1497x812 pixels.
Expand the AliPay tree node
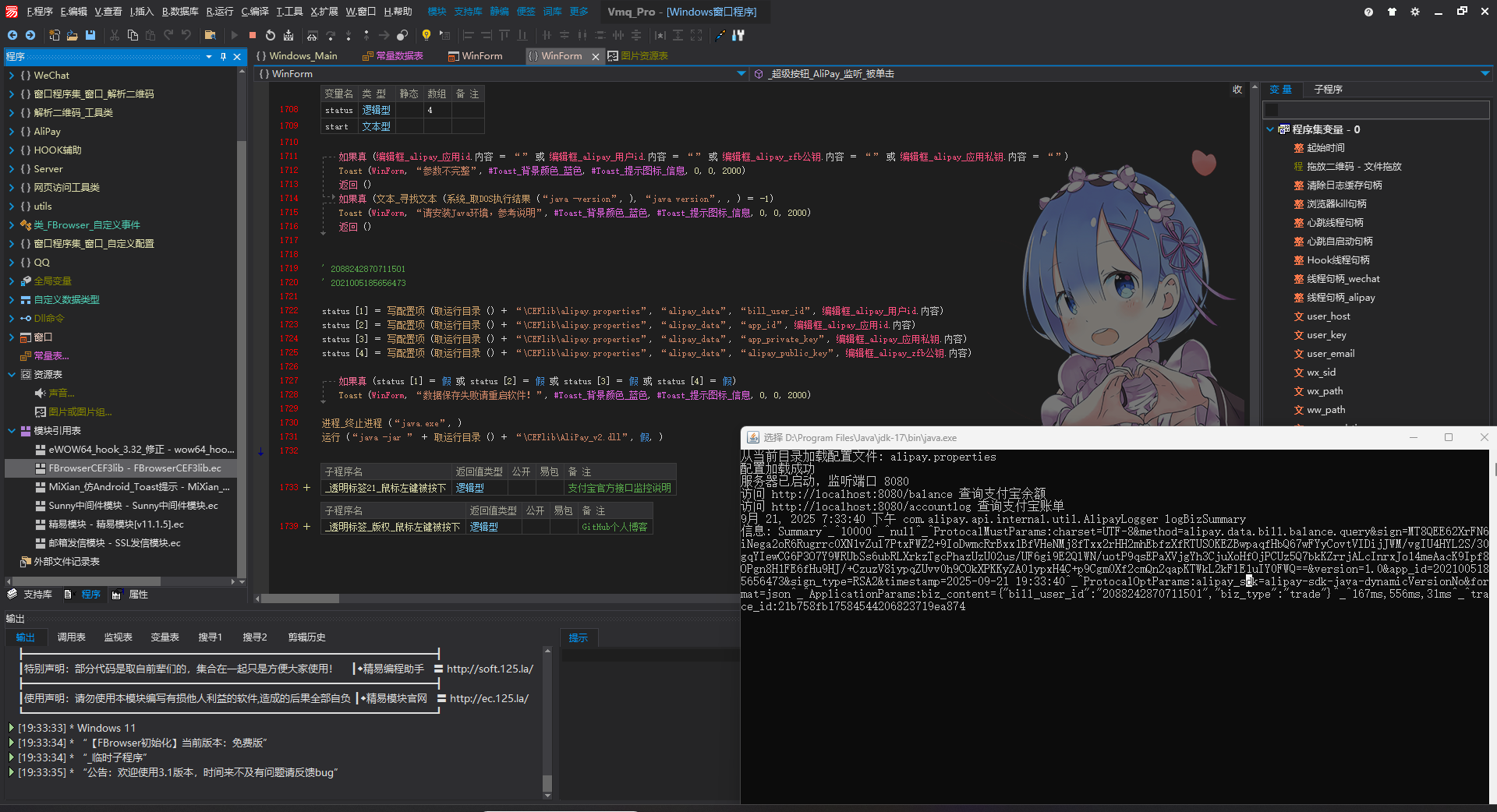point(12,132)
